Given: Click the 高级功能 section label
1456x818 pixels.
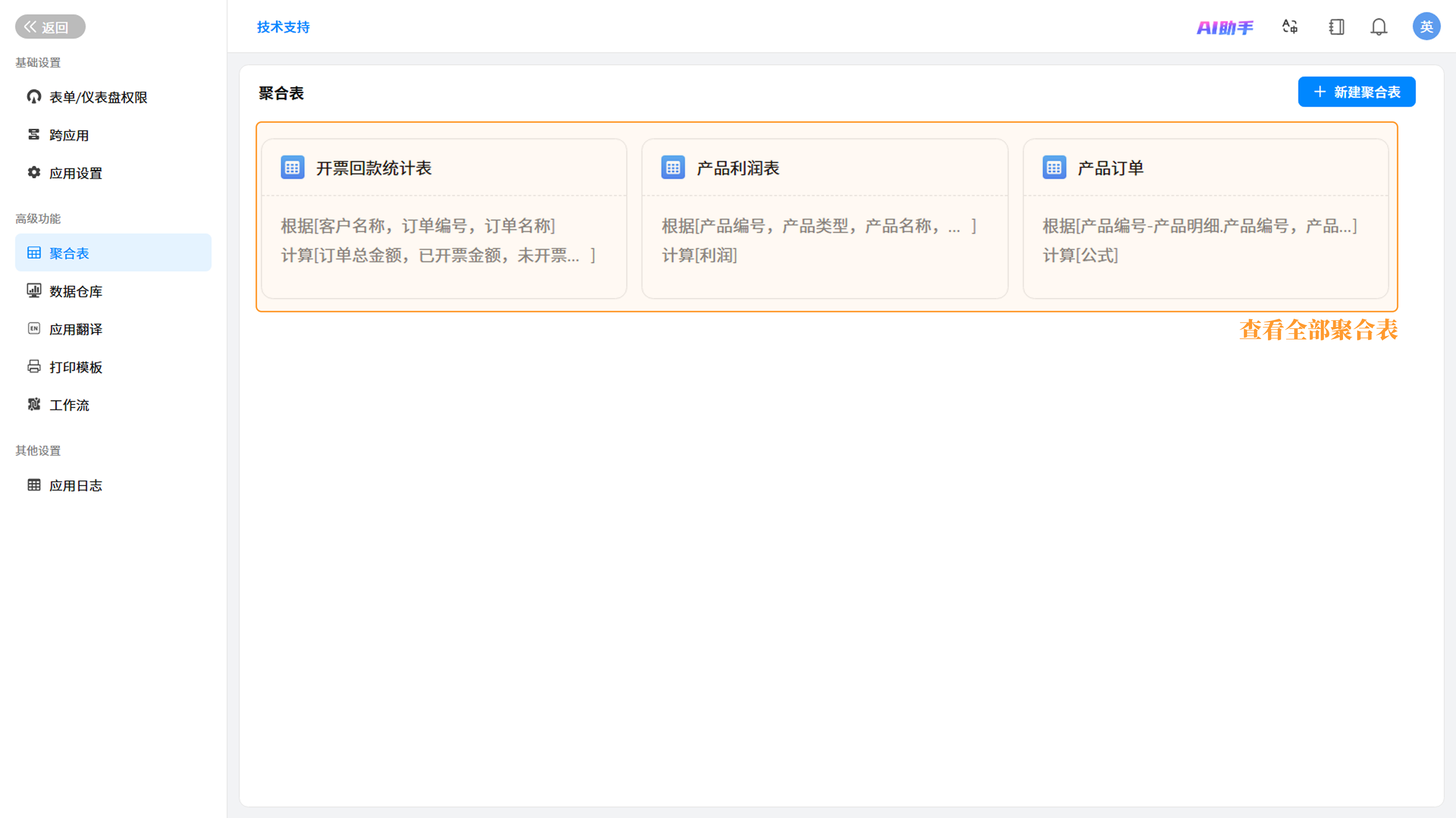Looking at the screenshot, I should coord(38,219).
